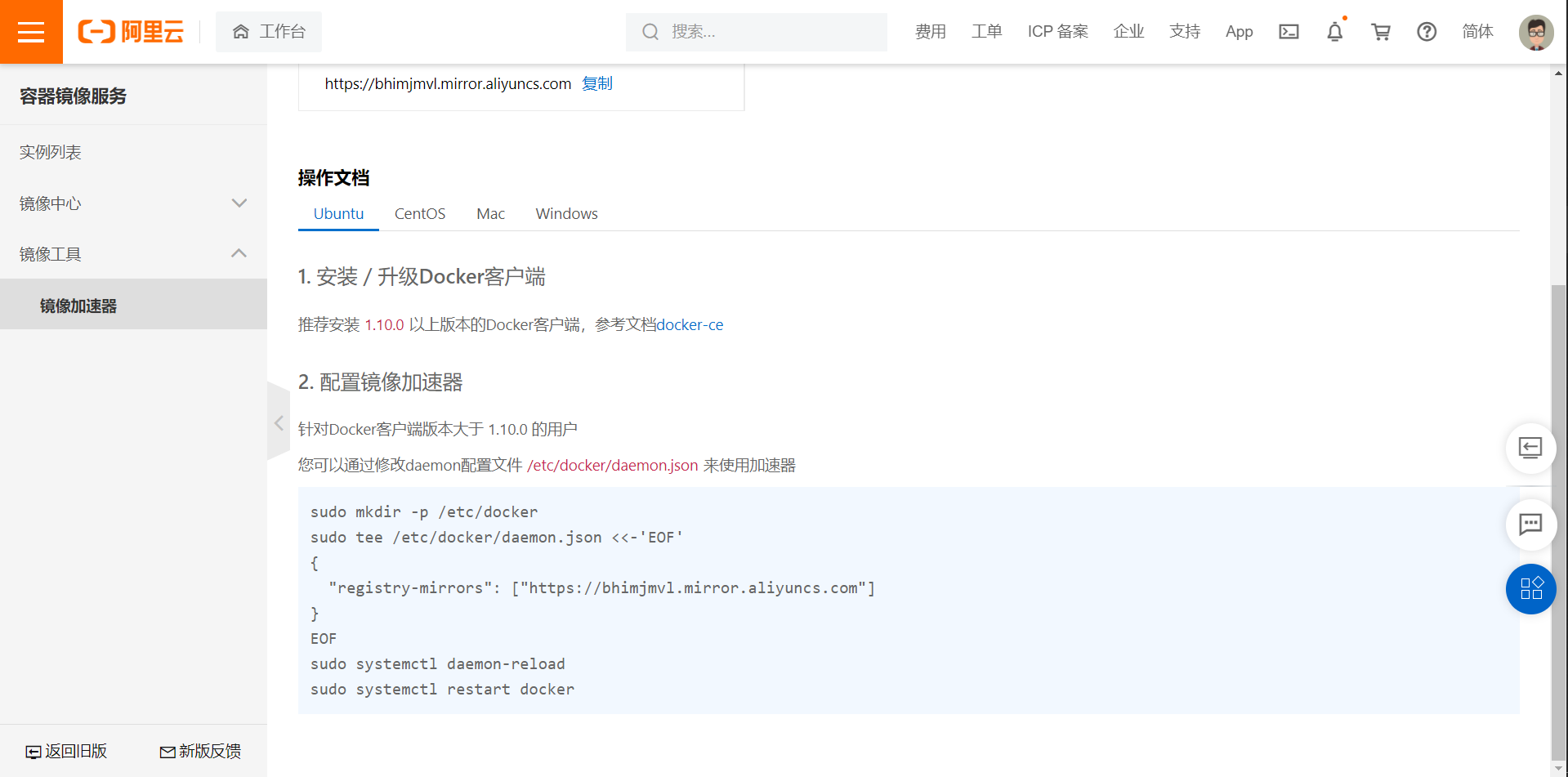Click the floating return-arrow panel icon

coord(1530,448)
